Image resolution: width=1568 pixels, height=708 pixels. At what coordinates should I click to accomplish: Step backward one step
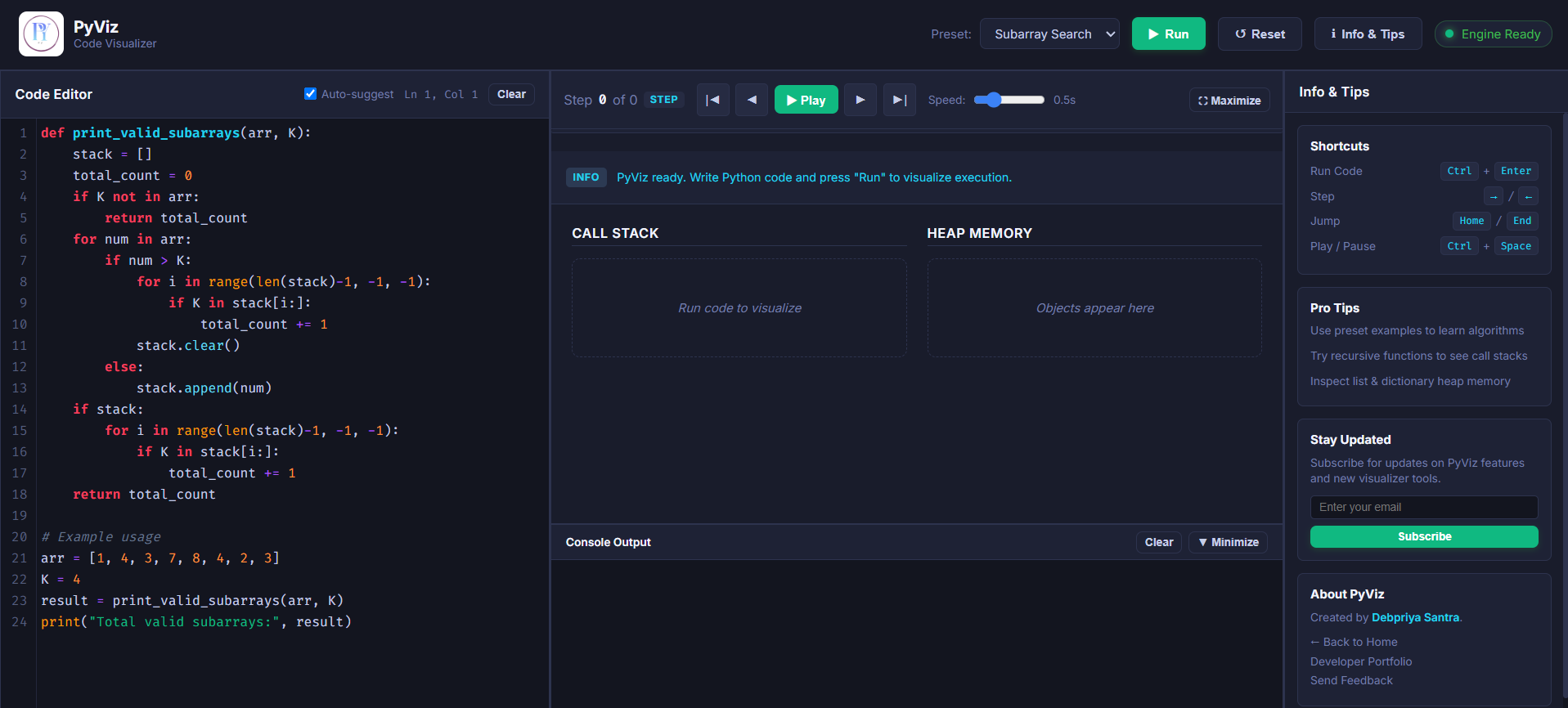tap(751, 100)
